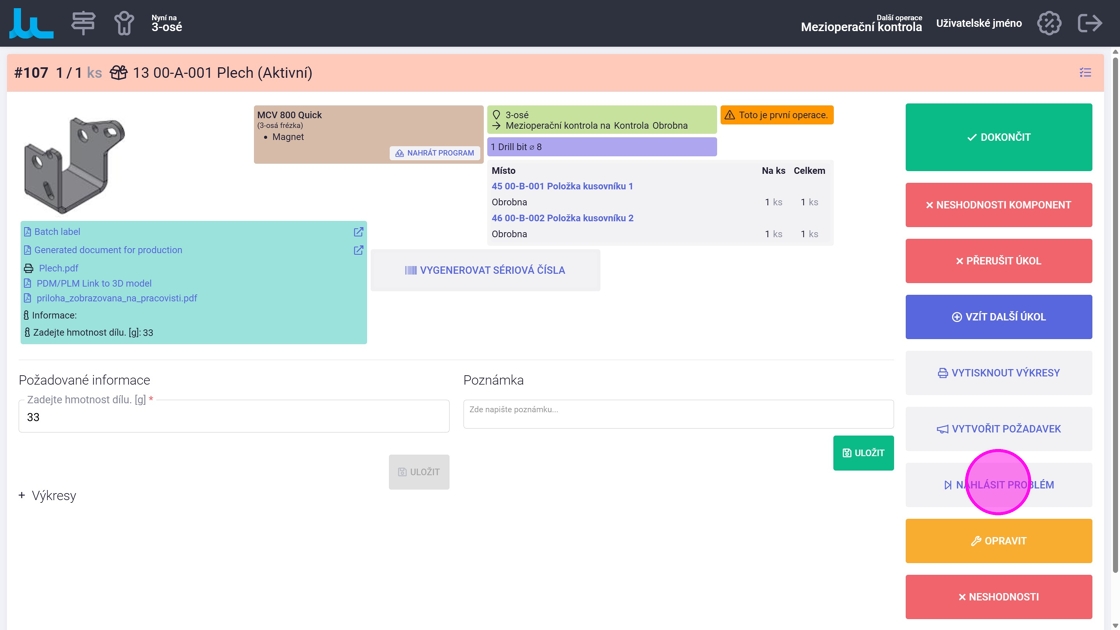The height and width of the screenshot is (630, 1120).
Task: Click NESHODNOSTI KOMPONENT button
Action: 999,205
